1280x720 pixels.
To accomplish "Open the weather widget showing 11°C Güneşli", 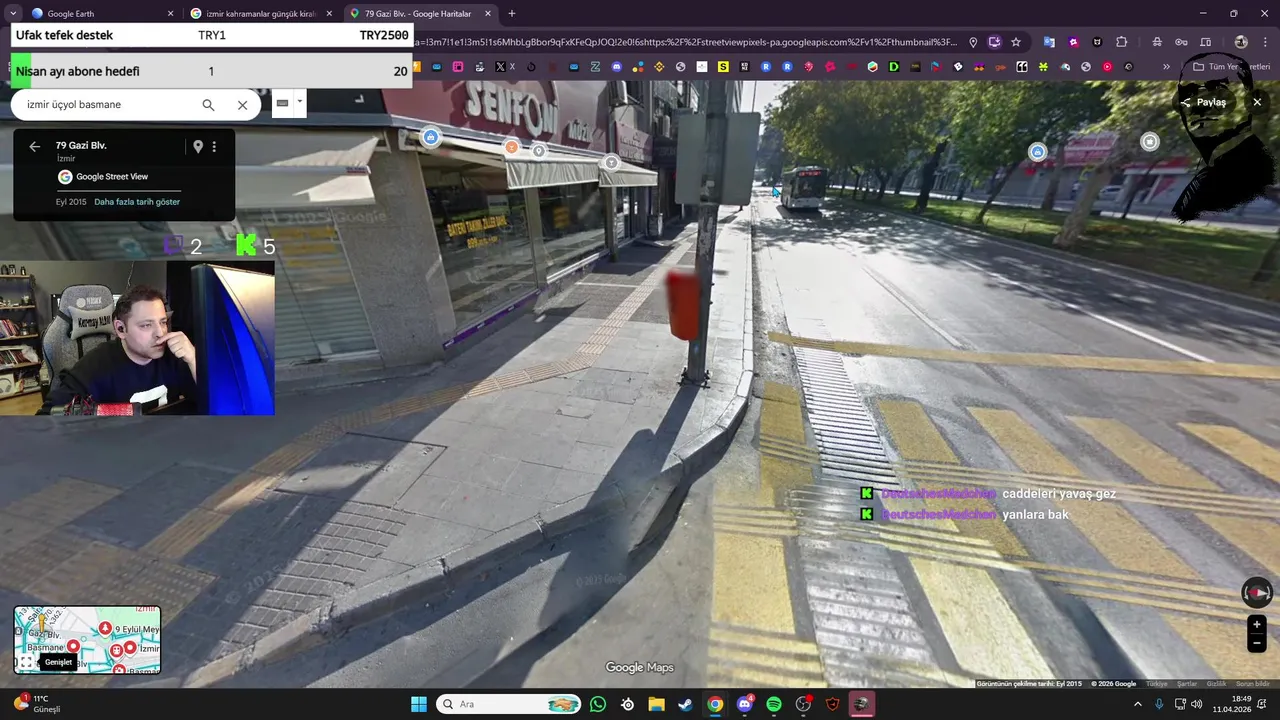I will tap(38, 704).
